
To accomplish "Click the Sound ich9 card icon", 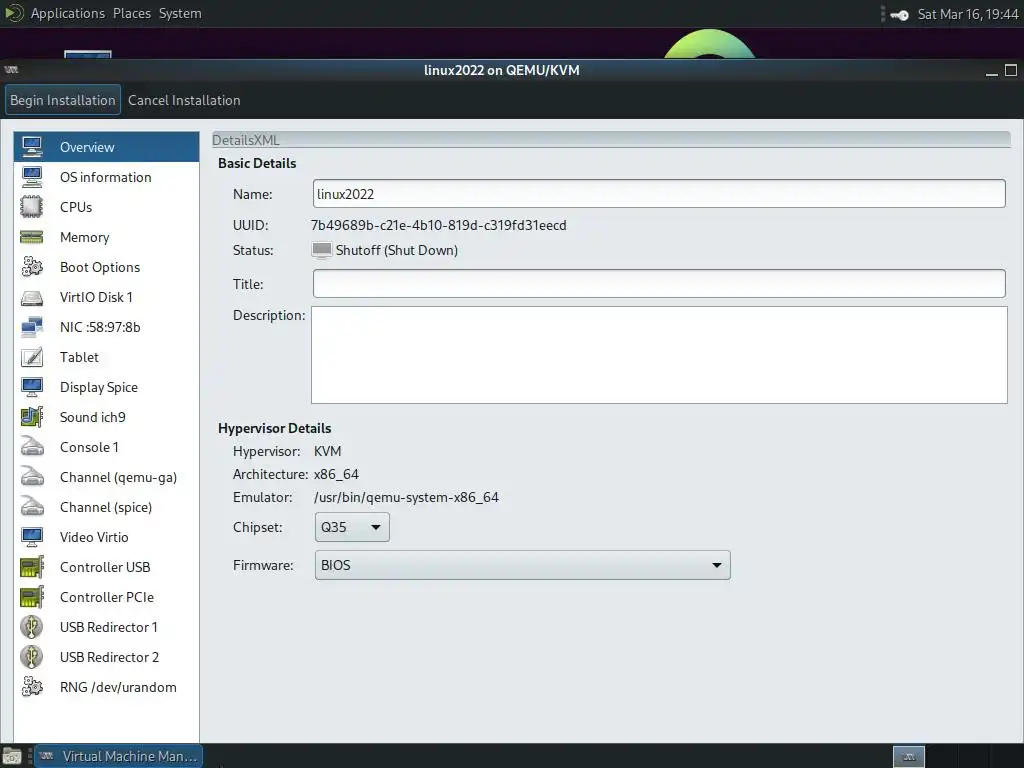I will coord(32,417).
